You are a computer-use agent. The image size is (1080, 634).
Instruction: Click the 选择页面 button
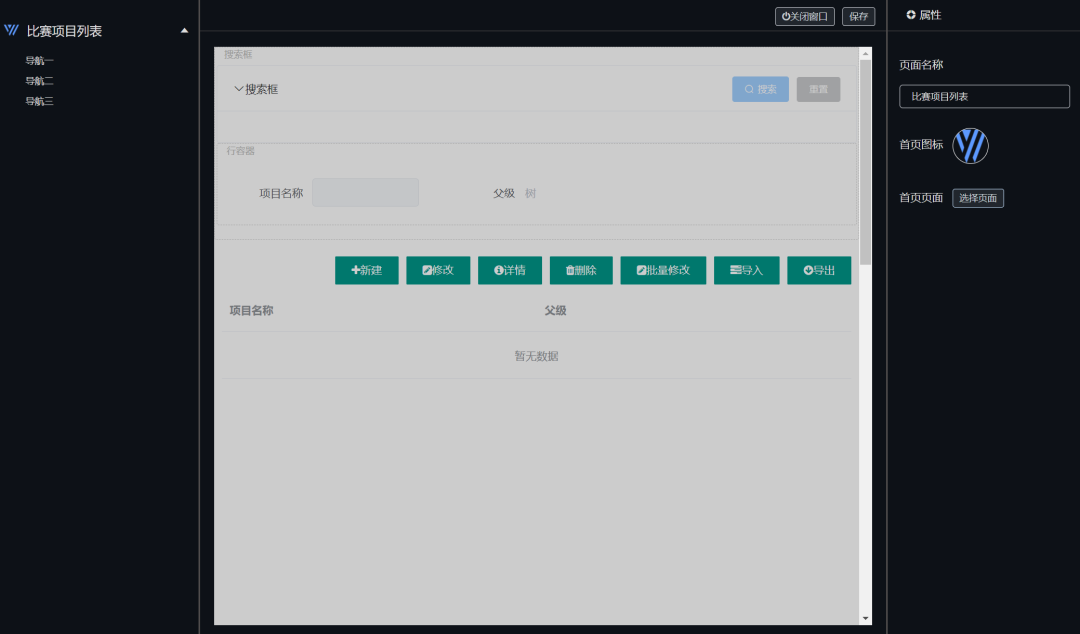[977, 198]
